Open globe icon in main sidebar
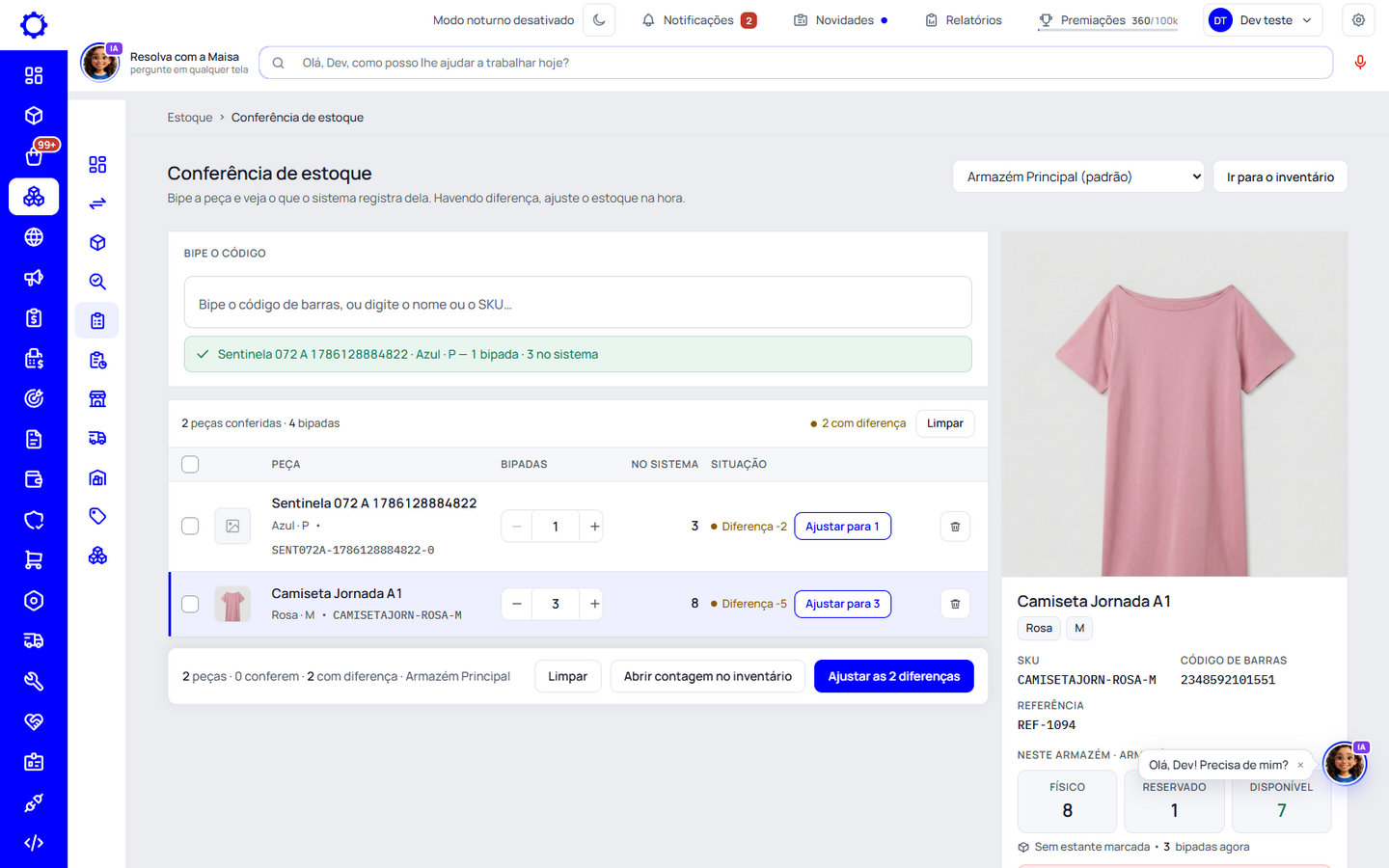Screen dimensions: 1389x868 34,237
